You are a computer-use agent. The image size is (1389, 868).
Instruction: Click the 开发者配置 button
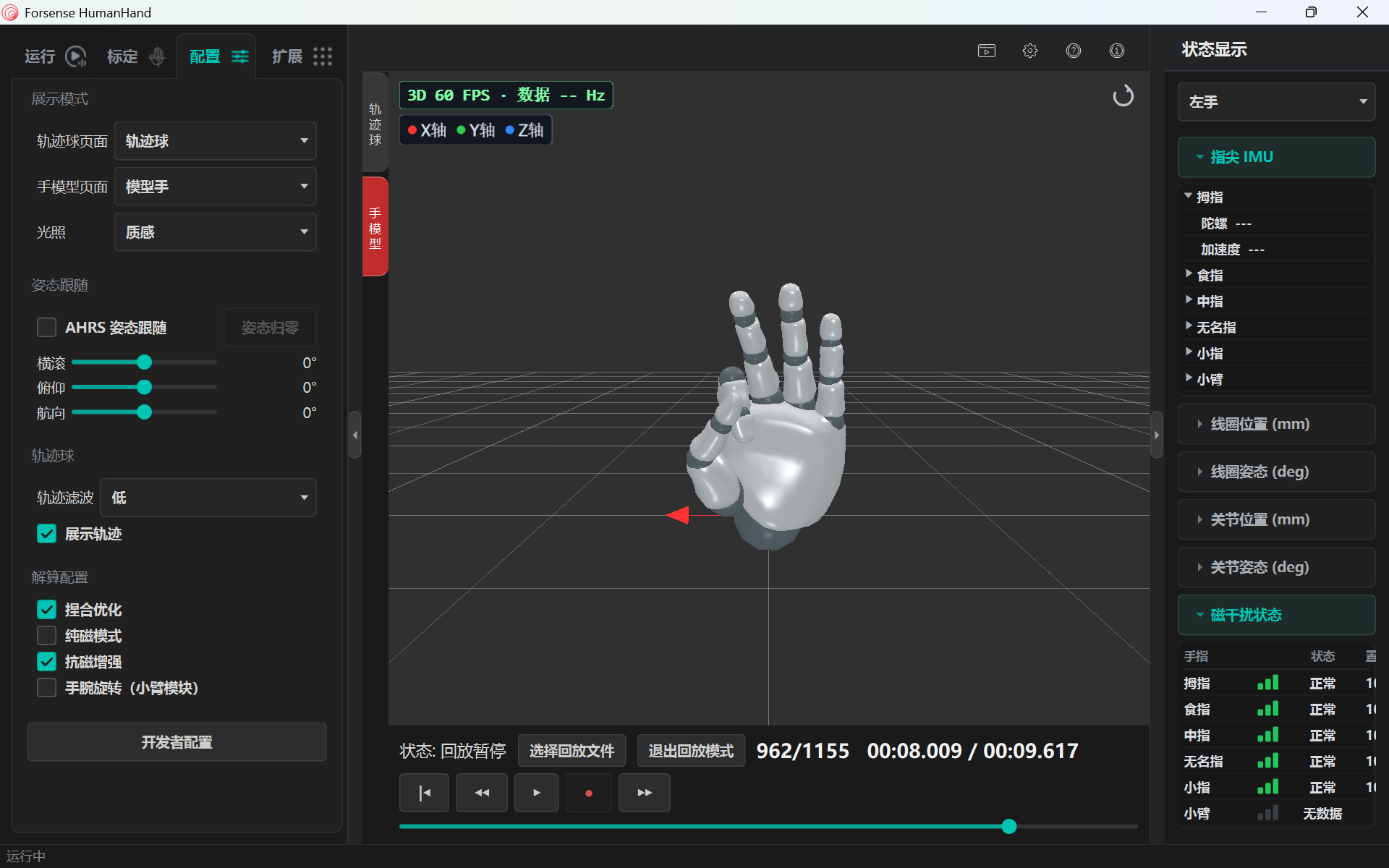[177, 742]
